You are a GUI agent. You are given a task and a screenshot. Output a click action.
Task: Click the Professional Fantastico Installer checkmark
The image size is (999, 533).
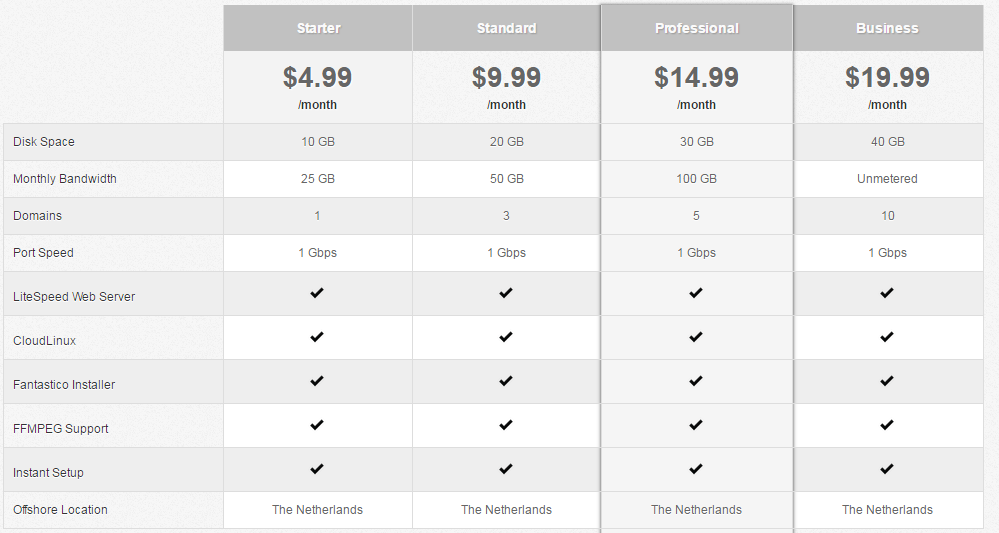(x=696, y=381)
